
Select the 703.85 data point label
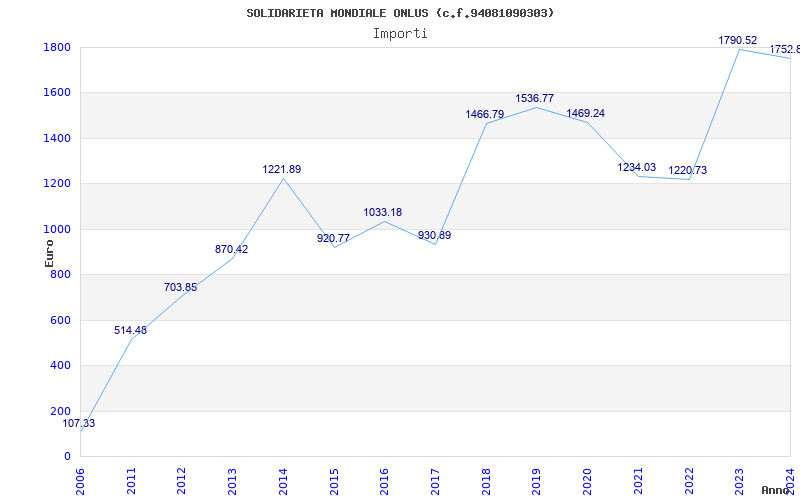180,288
